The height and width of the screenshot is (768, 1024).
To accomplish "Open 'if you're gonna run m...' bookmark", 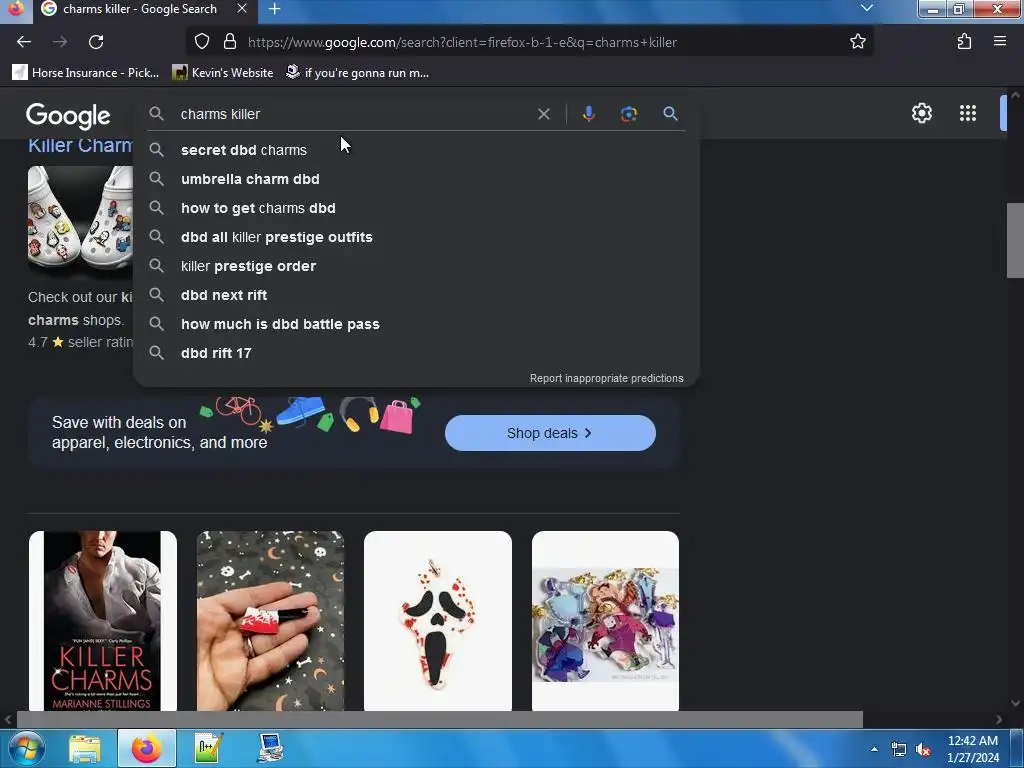I will (358, 72).
